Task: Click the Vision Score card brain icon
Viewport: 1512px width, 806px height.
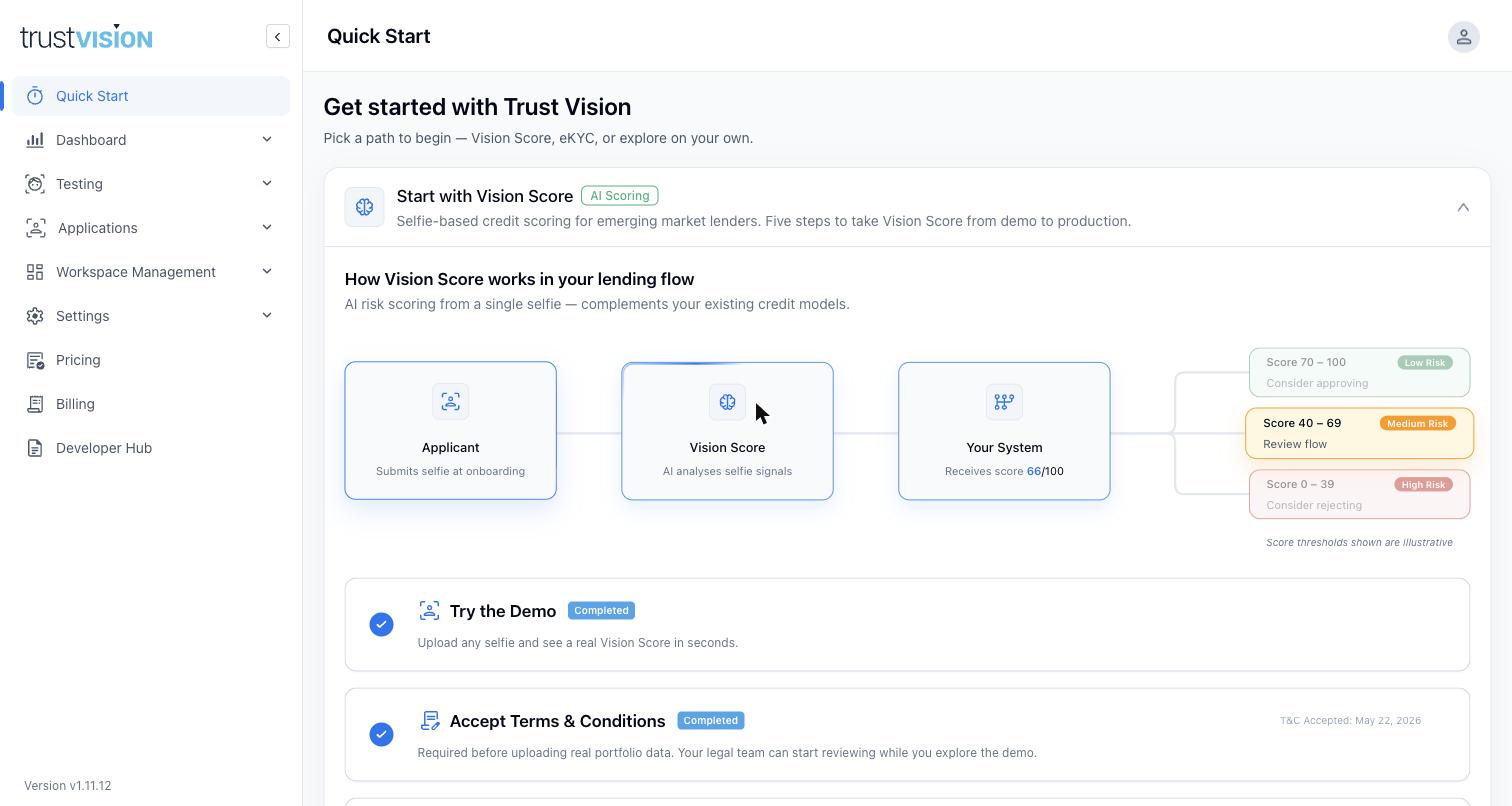Action: coord(727,402)
